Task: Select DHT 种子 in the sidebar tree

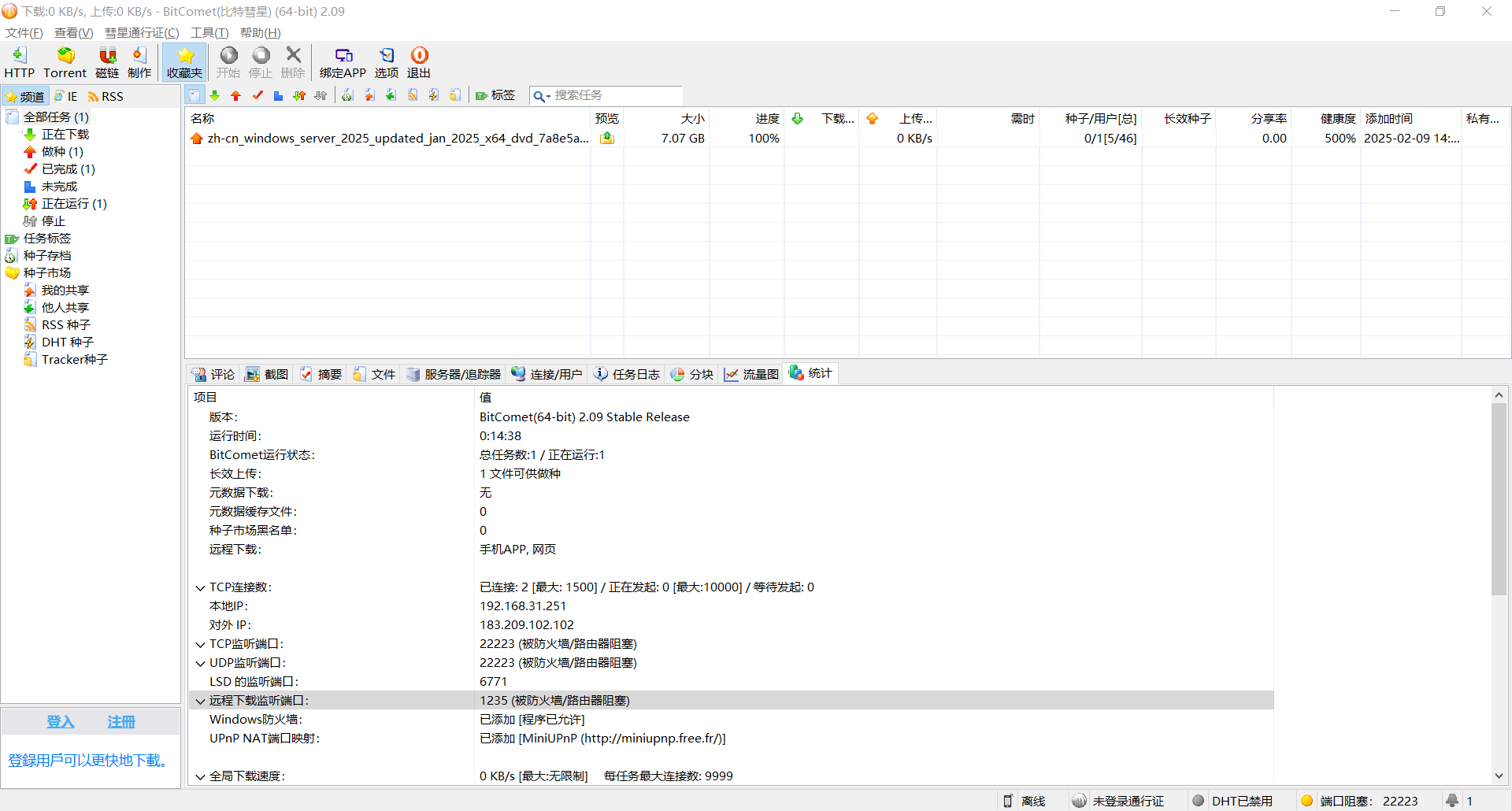Action: [68, 342]
